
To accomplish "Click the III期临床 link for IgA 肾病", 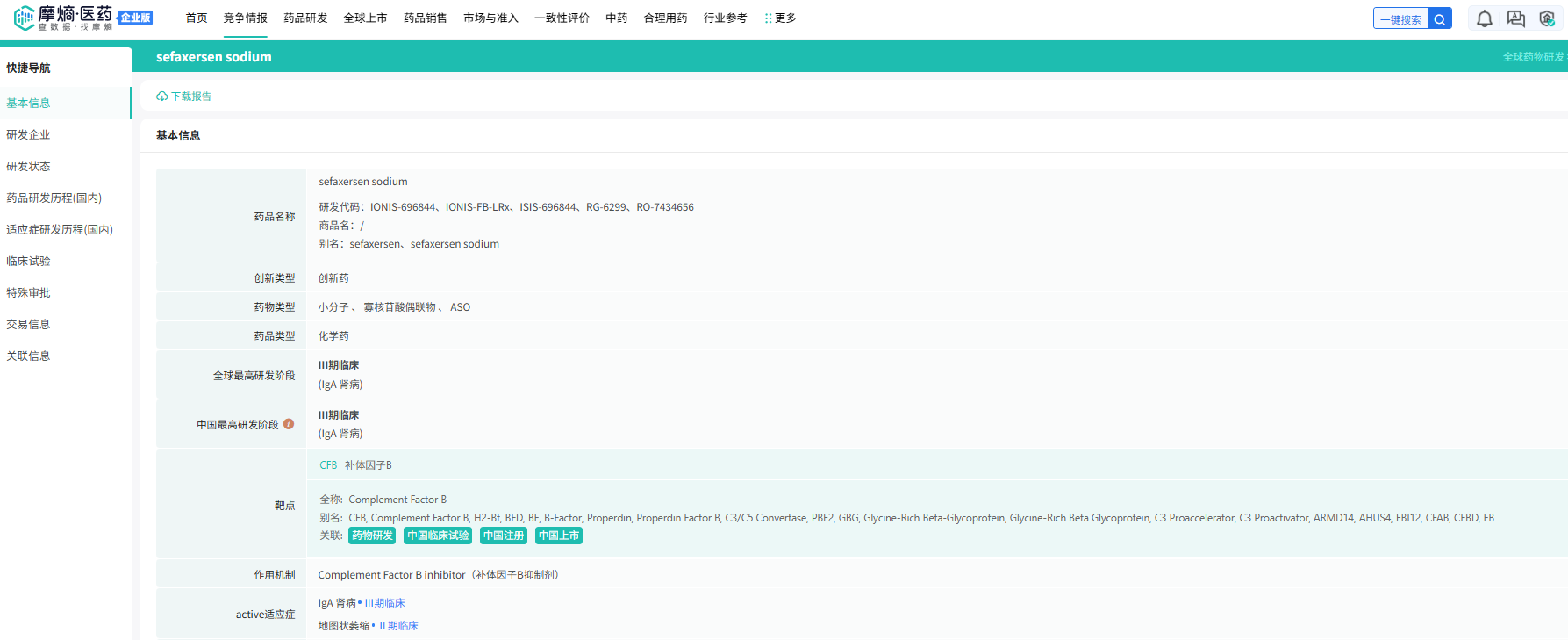I will pyautogui.click(x=385, y=603).
